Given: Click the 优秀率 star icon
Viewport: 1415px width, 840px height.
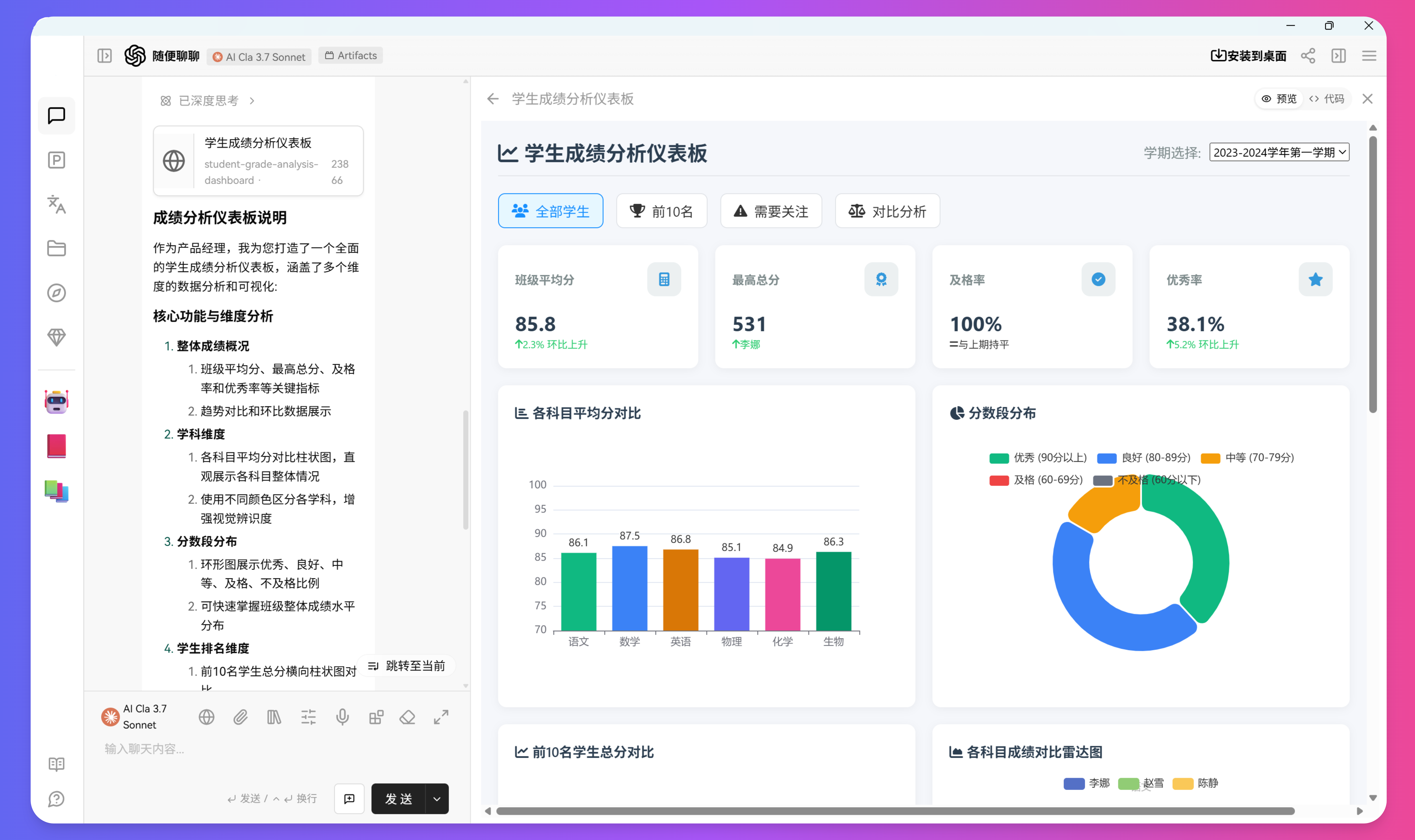Looking at the screenshot, I should click(x=1315, y=279).
